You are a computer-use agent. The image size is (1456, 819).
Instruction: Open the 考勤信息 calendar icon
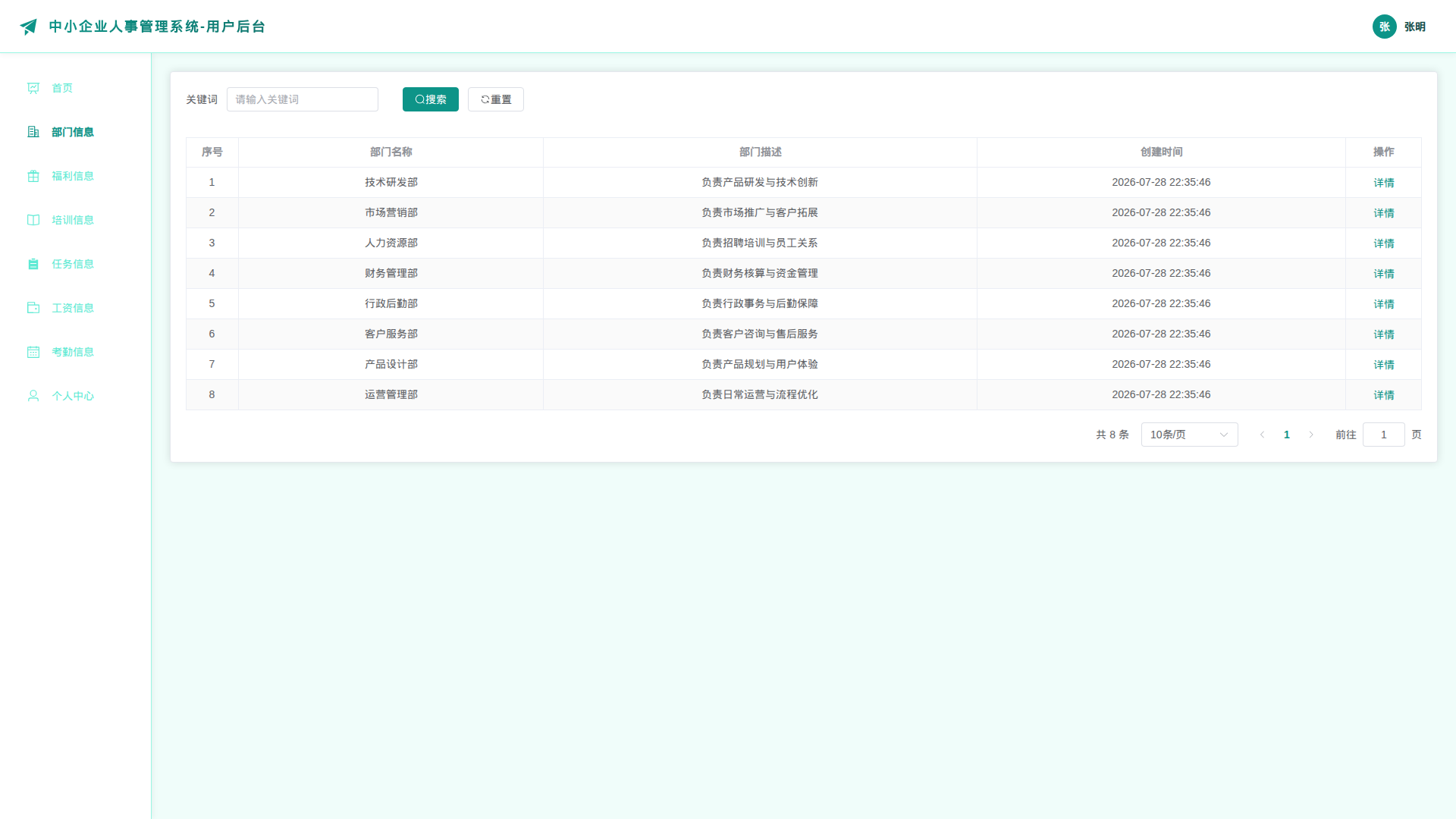33,352
